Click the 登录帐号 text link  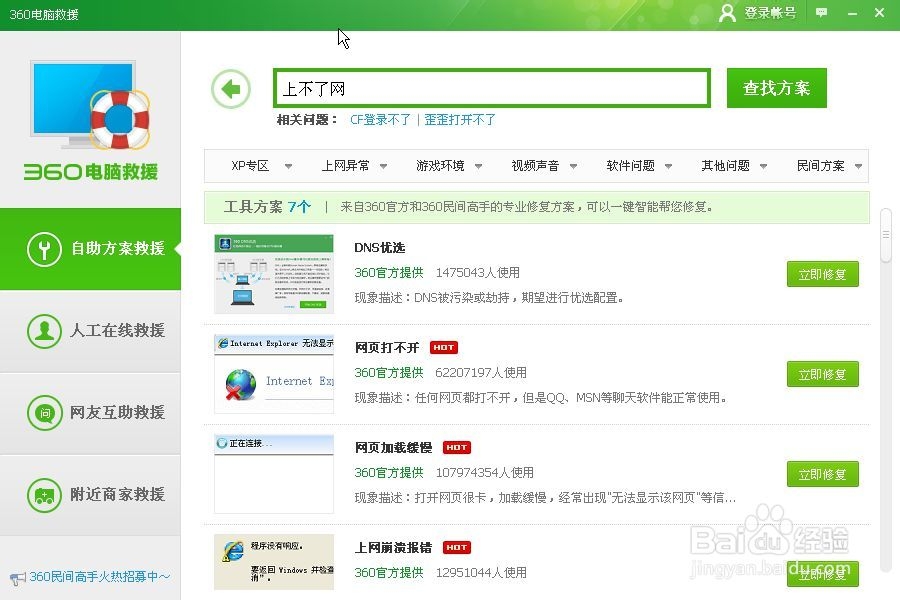770,13
